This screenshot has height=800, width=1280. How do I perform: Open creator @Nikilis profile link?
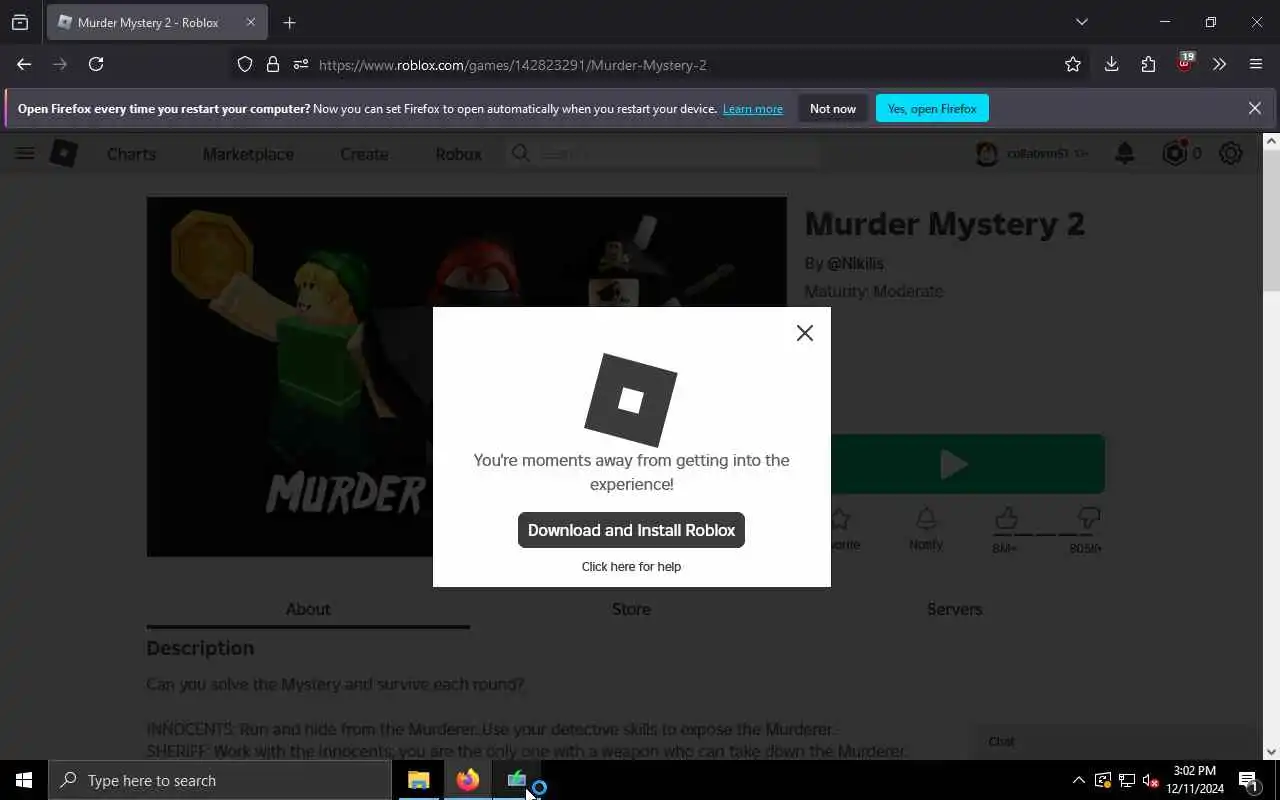855,263
